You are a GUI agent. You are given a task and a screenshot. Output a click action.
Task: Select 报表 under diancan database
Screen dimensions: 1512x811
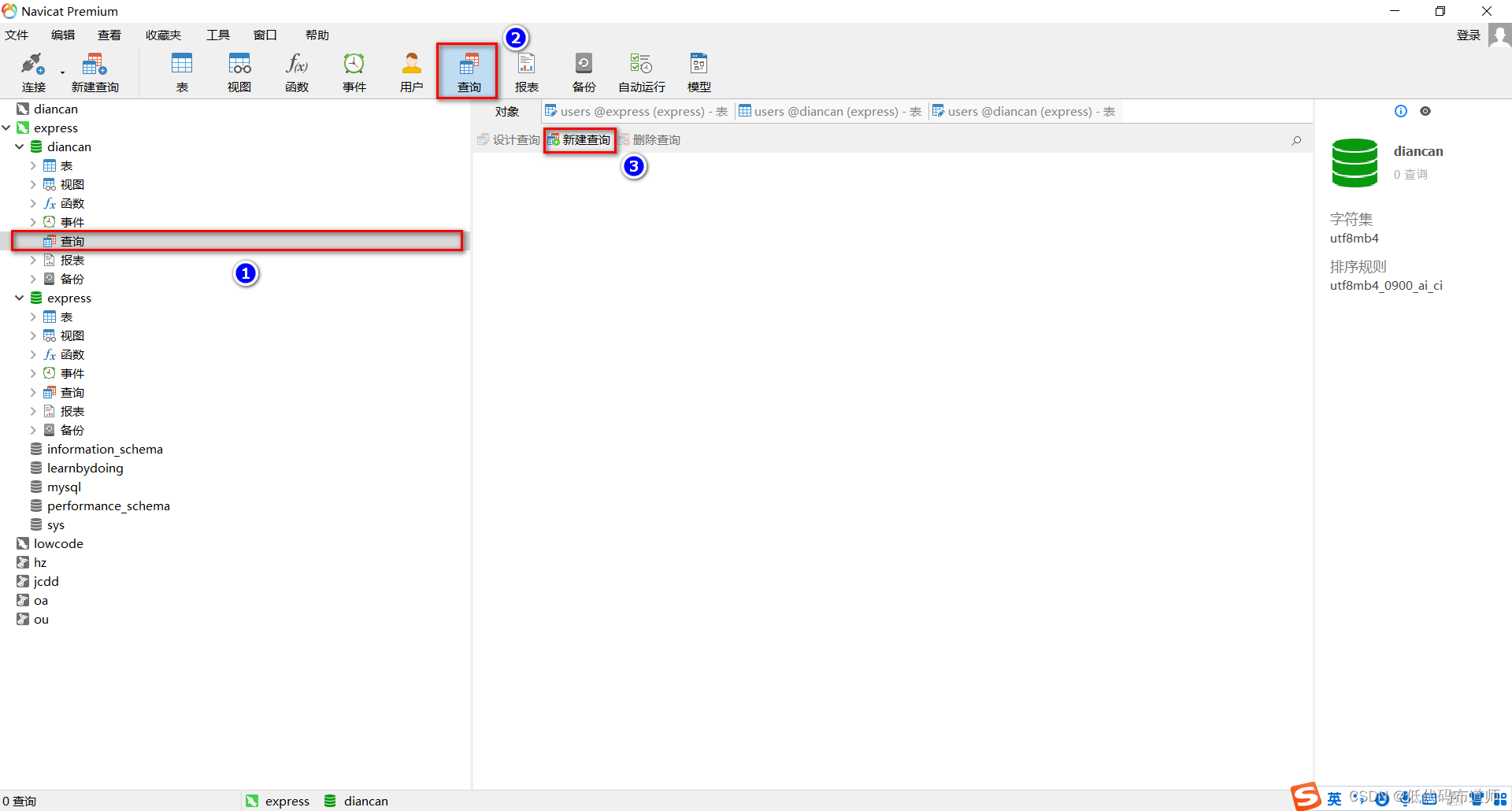72,260
